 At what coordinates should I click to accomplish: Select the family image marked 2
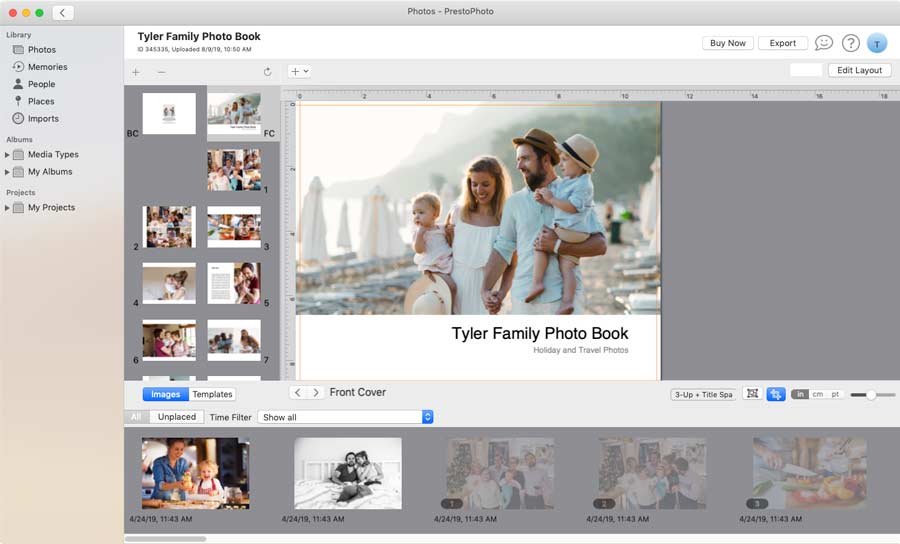pyautogui.click(x=653, y=473)
